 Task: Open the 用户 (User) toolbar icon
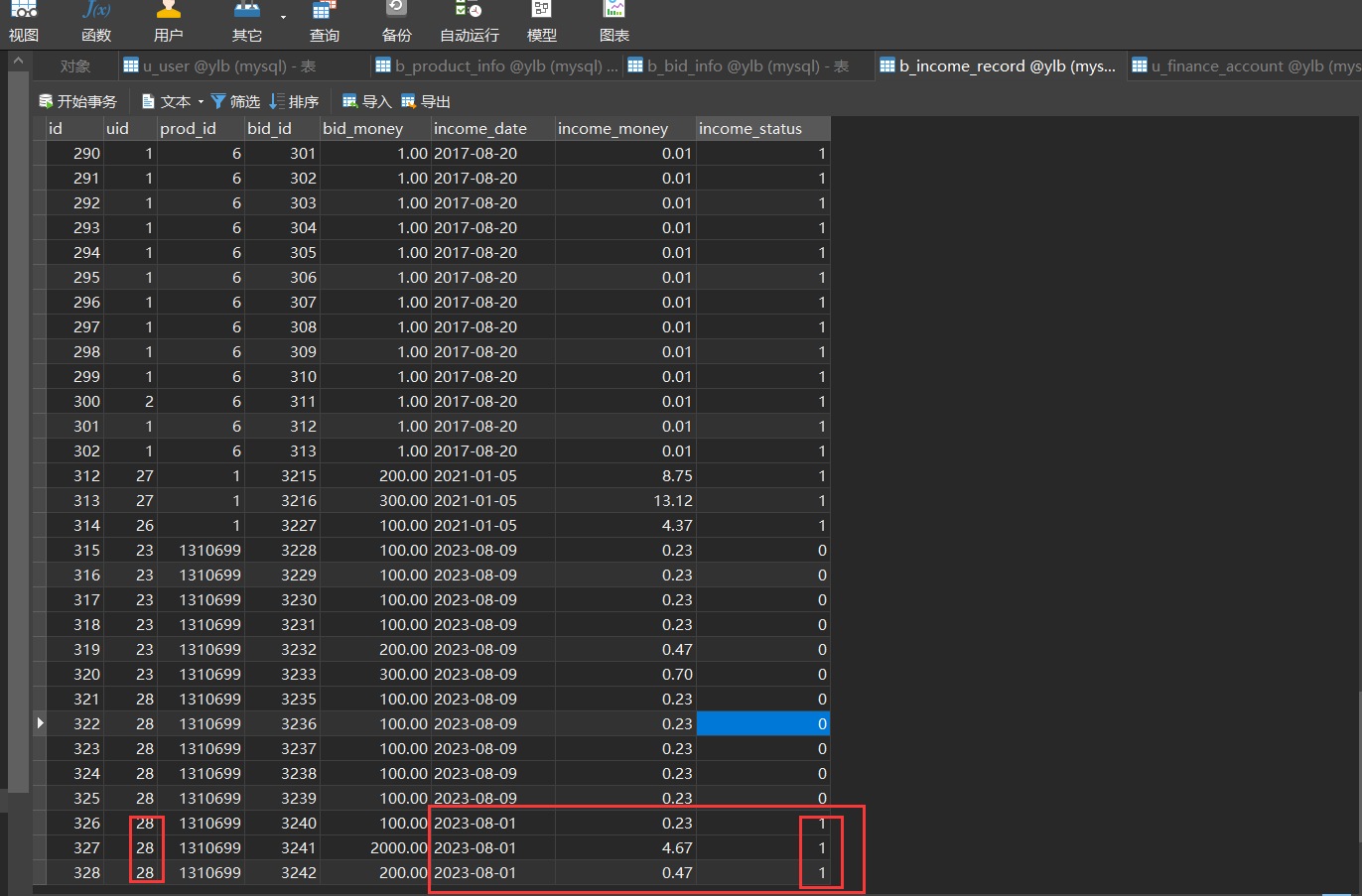tap(169, 22)
